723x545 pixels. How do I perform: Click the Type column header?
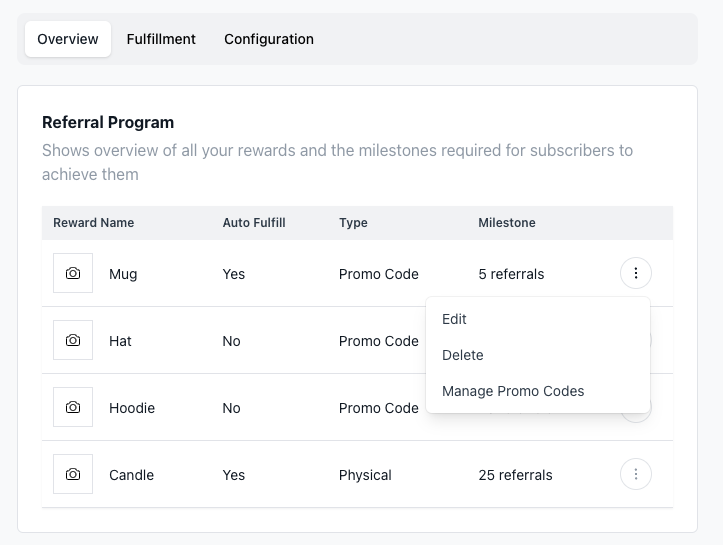pos(354,222)
